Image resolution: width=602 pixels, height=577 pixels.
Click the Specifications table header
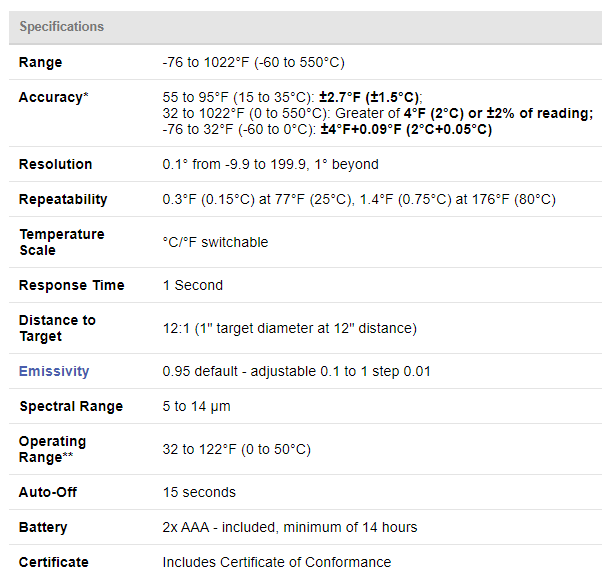[61, 27]
